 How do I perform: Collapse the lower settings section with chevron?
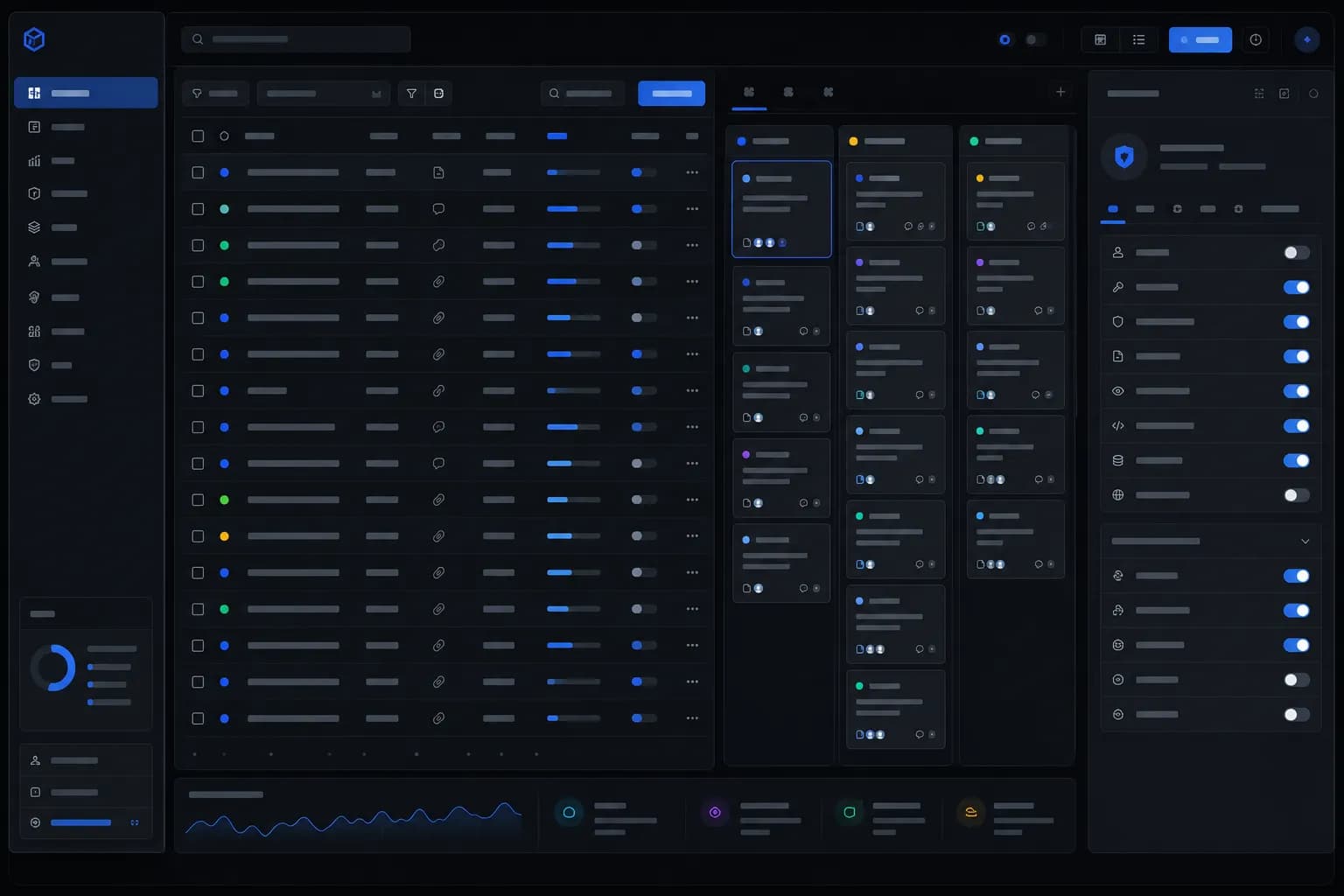[x=1305, y=542]
